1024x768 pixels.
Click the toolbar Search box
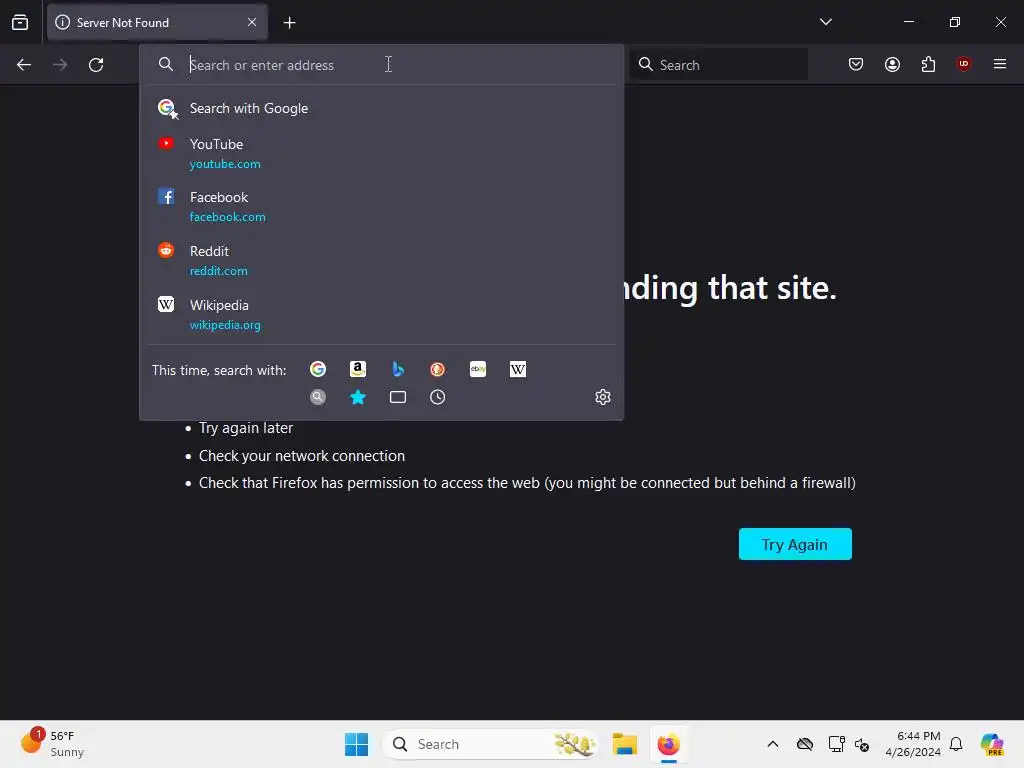[x=718, y=65]
